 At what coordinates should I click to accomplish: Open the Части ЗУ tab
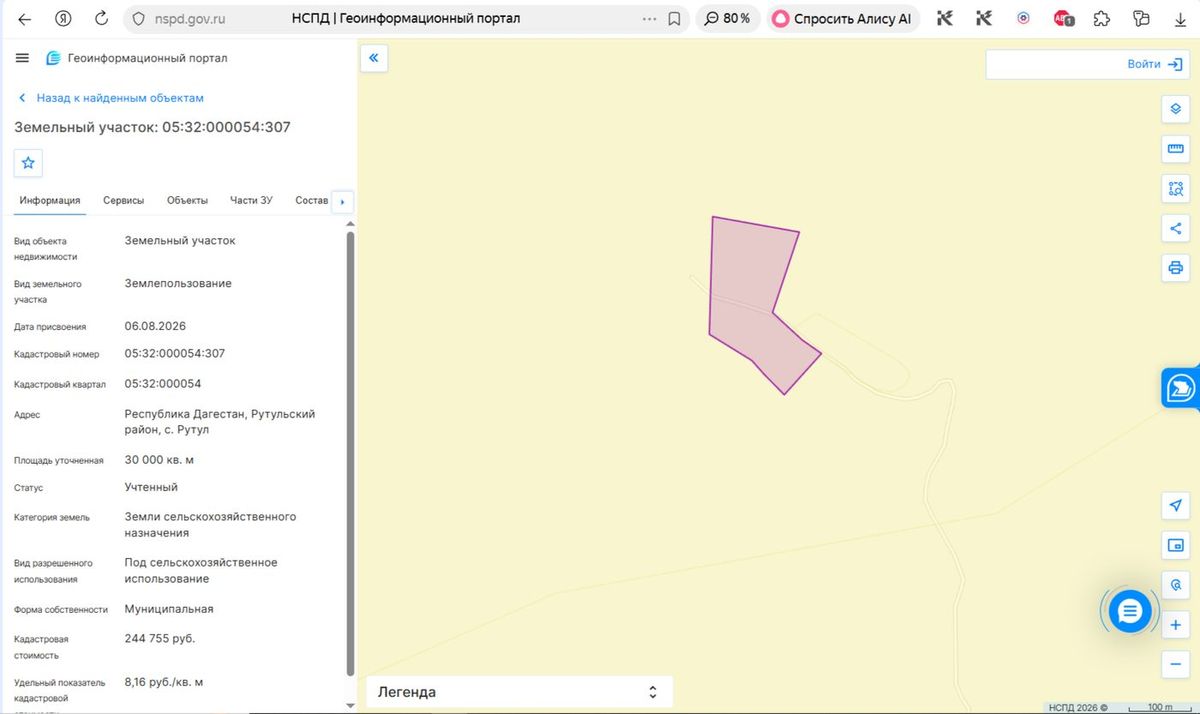(251, 200)
